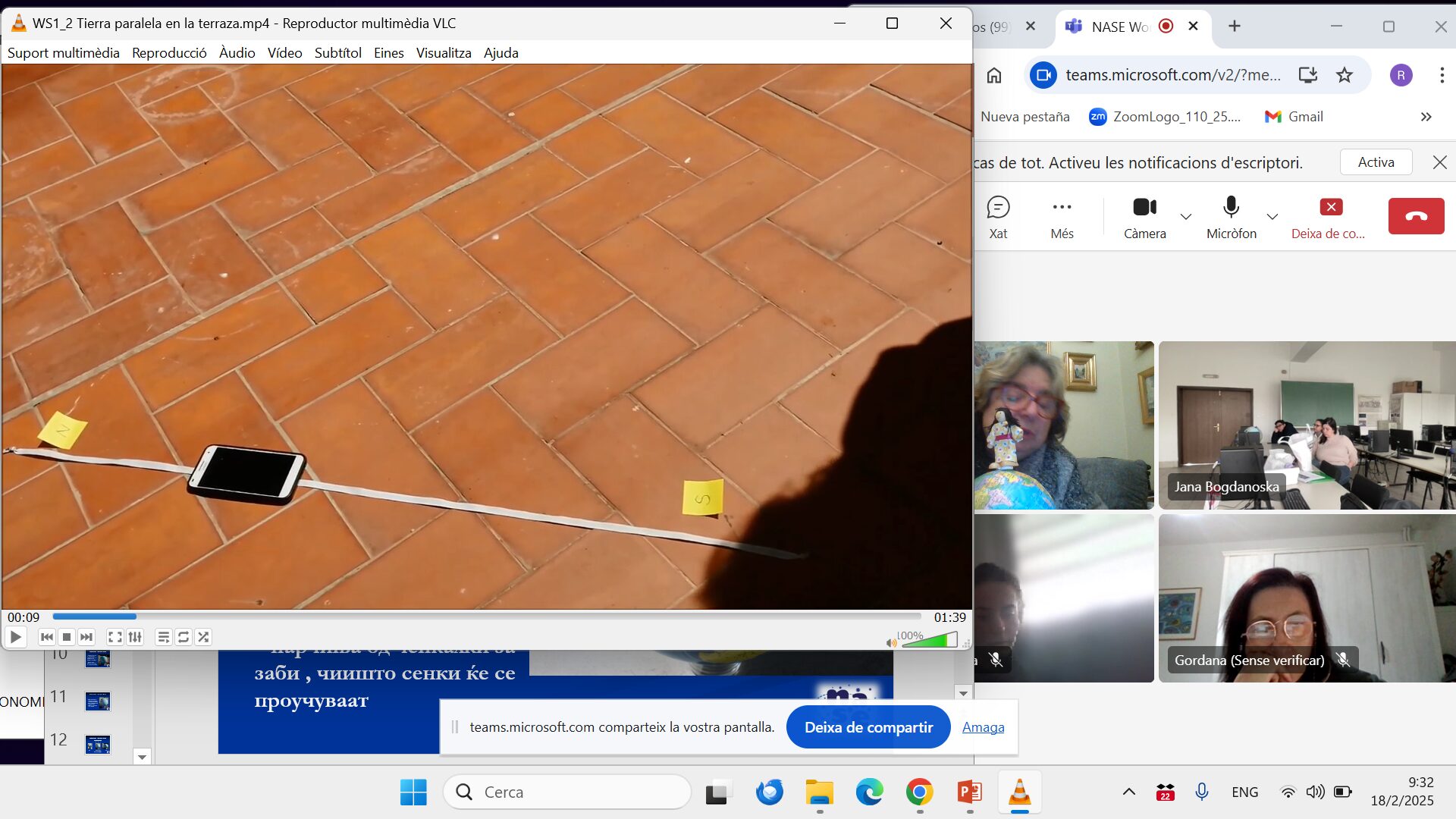Click the Teams address bar URL
Viewport: 1456px width, 819px height.
coord(1172,75)
